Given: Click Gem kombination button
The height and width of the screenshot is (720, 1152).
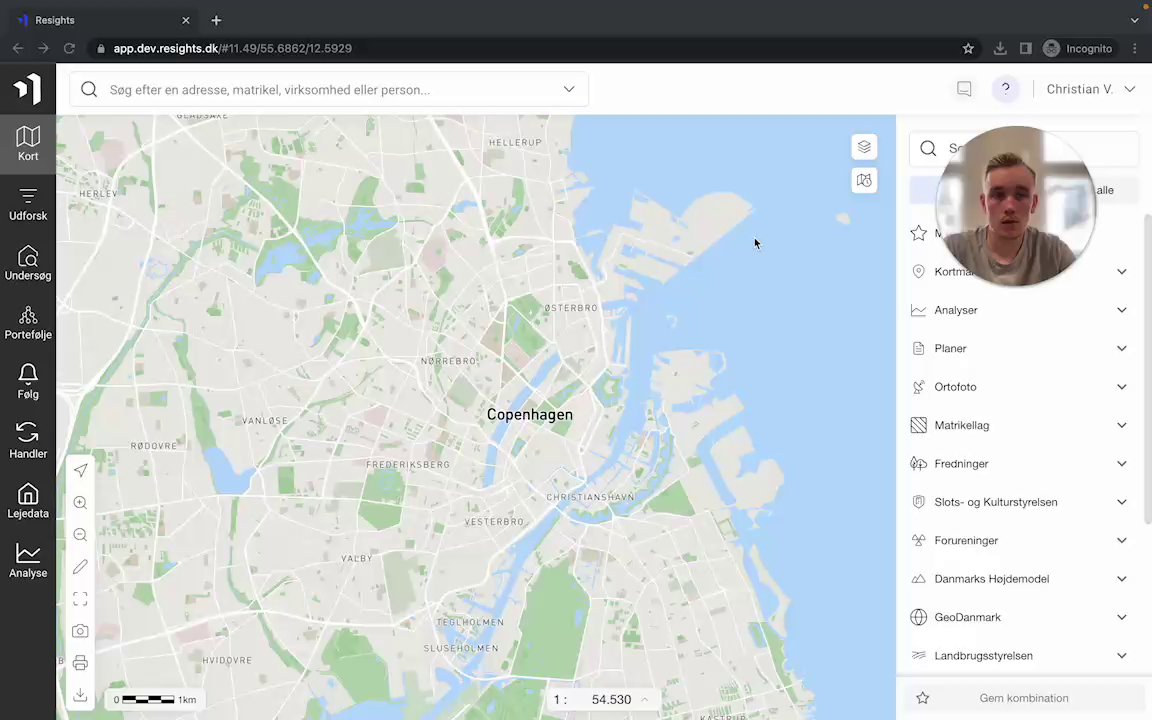Looking at the screenshot, I should tap(1023, 698).
